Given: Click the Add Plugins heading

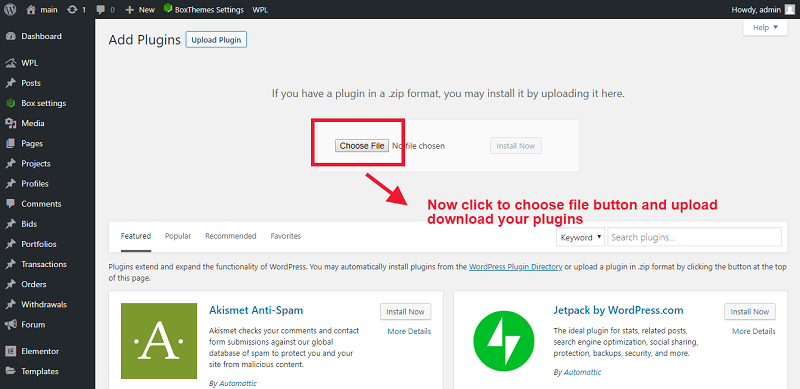Looking at the screenshot, I should (x=144, y=40).
